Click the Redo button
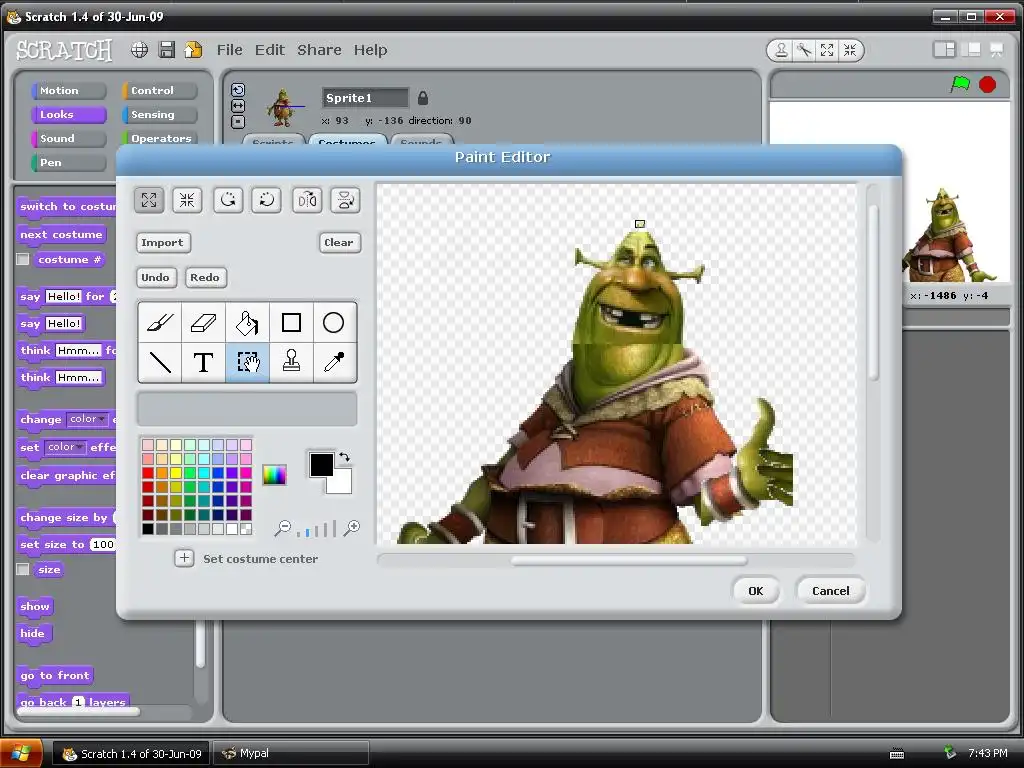 click(204, 278)
